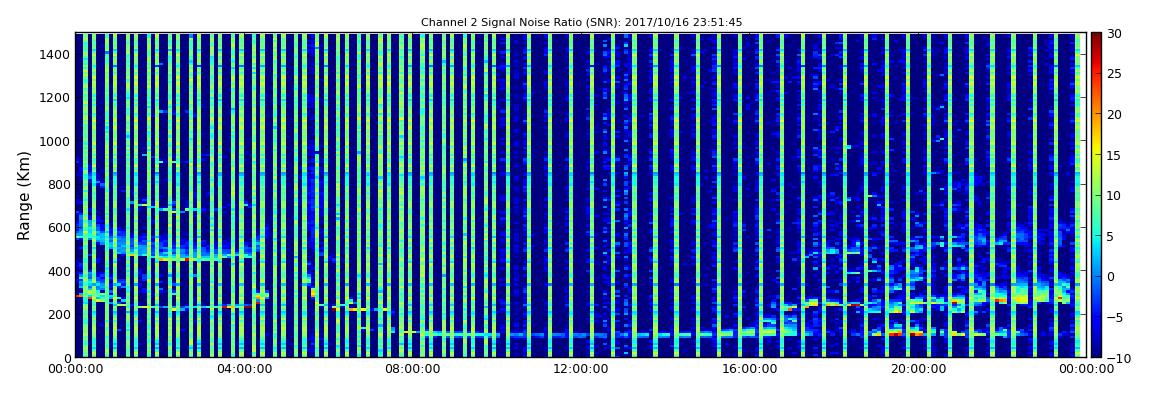Click the colorbar '10' tick label

coord(1114,196)
